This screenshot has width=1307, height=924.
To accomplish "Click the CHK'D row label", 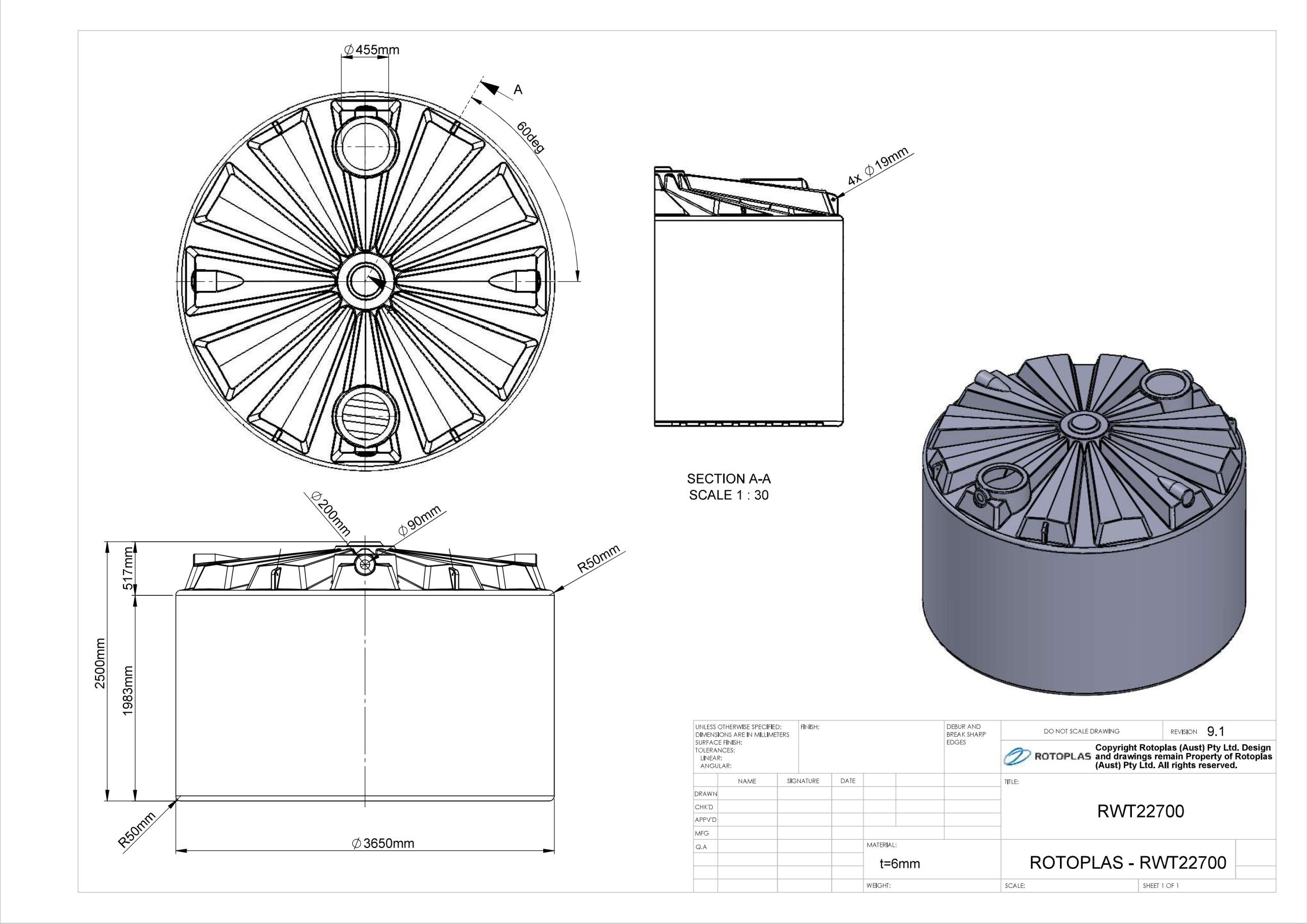I will click(704, 807).
